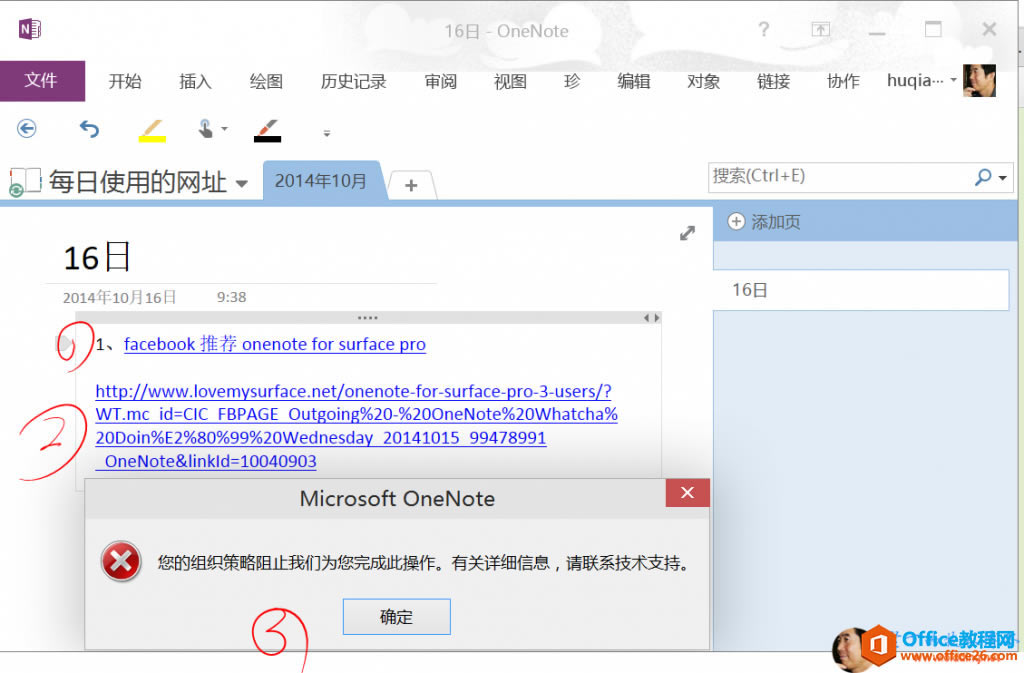Switch to the 绘图 ribbon tab

tap(265, 82)
